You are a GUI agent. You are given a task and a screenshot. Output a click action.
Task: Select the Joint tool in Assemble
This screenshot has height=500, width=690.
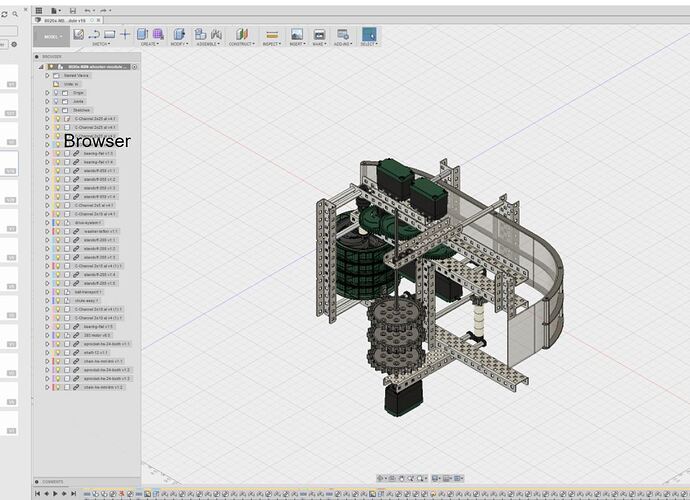[x=216, y=34]
